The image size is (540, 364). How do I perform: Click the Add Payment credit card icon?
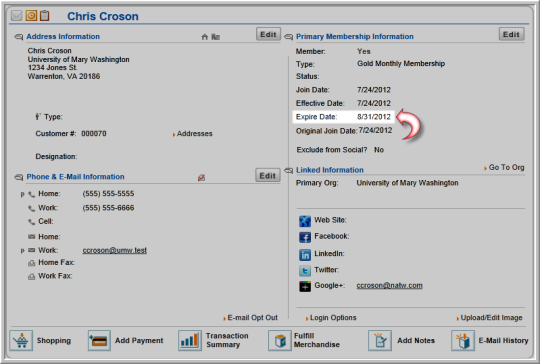[99, 341]
